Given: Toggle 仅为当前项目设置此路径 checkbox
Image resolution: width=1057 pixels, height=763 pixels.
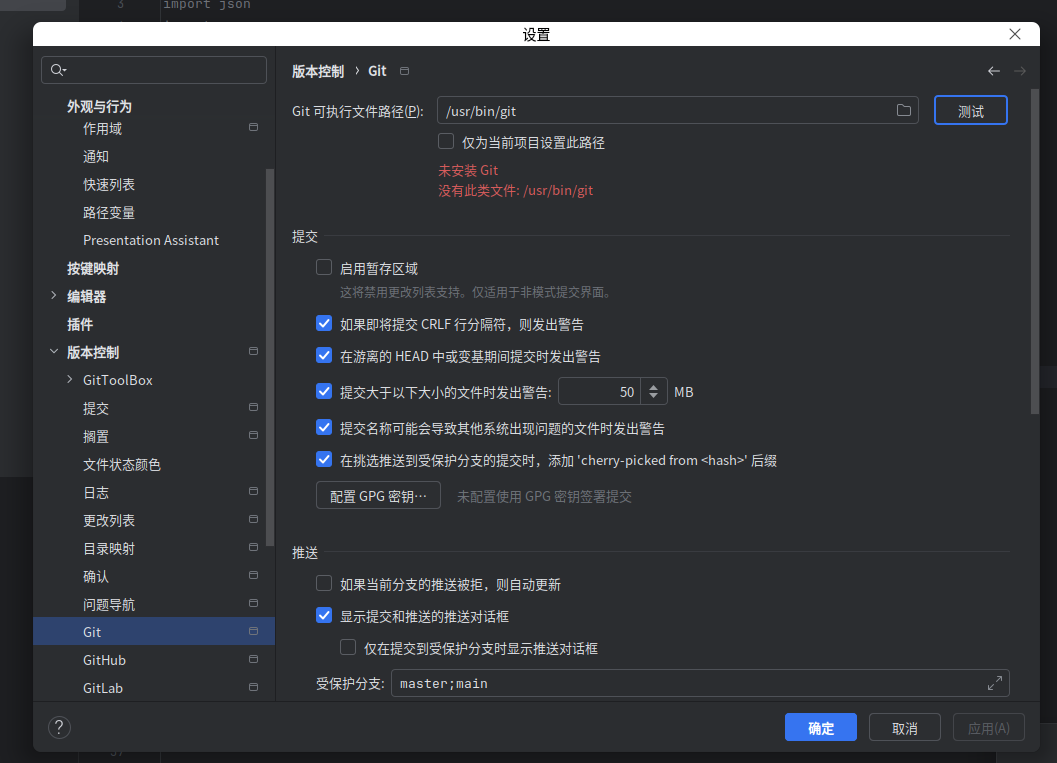Looking at the screenshot, I should click(x=446, y=142).
